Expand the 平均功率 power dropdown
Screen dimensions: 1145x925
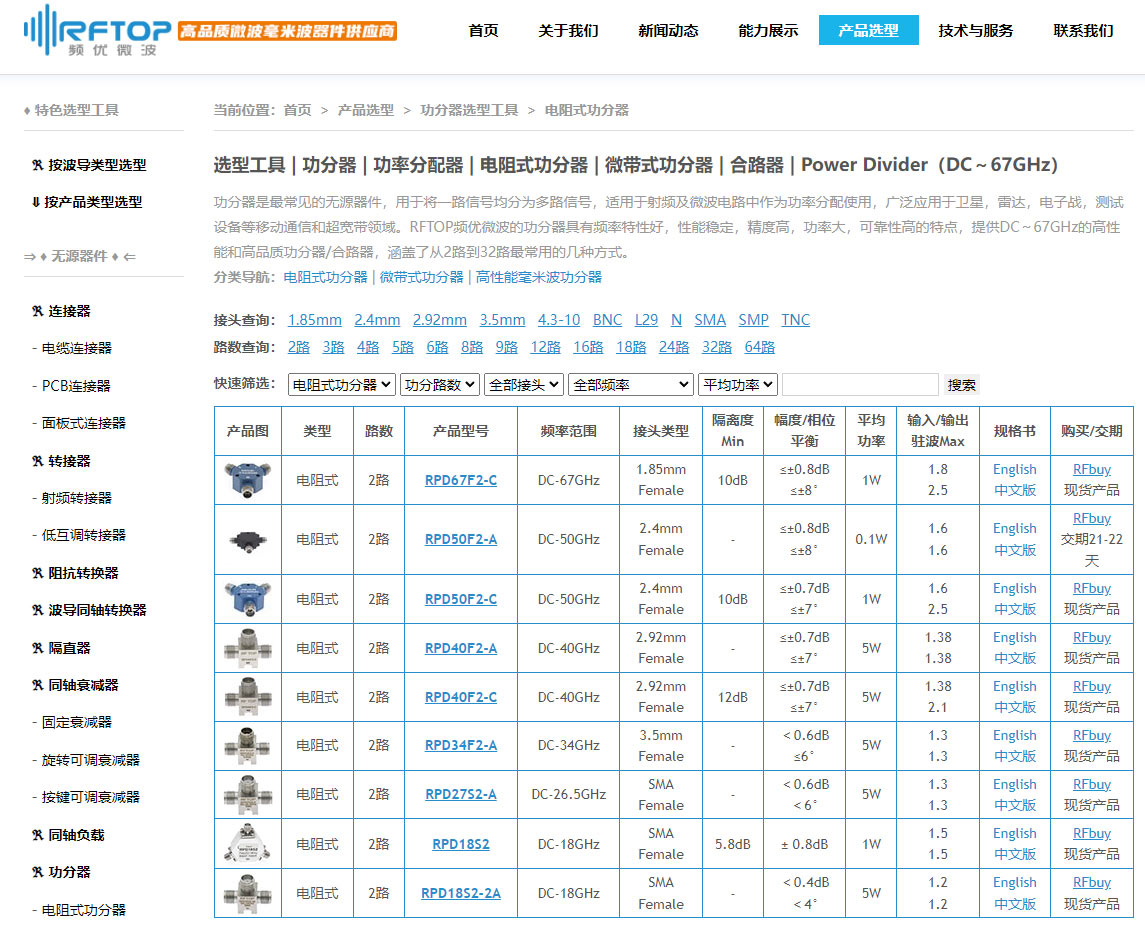pyautogui.click(x=737, y=385)
